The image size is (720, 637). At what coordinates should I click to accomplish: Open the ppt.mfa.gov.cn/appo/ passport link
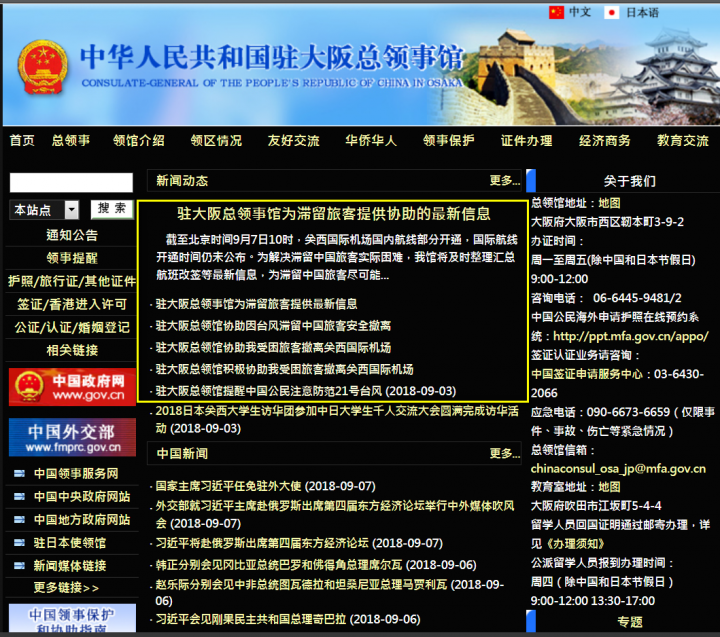tap(630, 336)
